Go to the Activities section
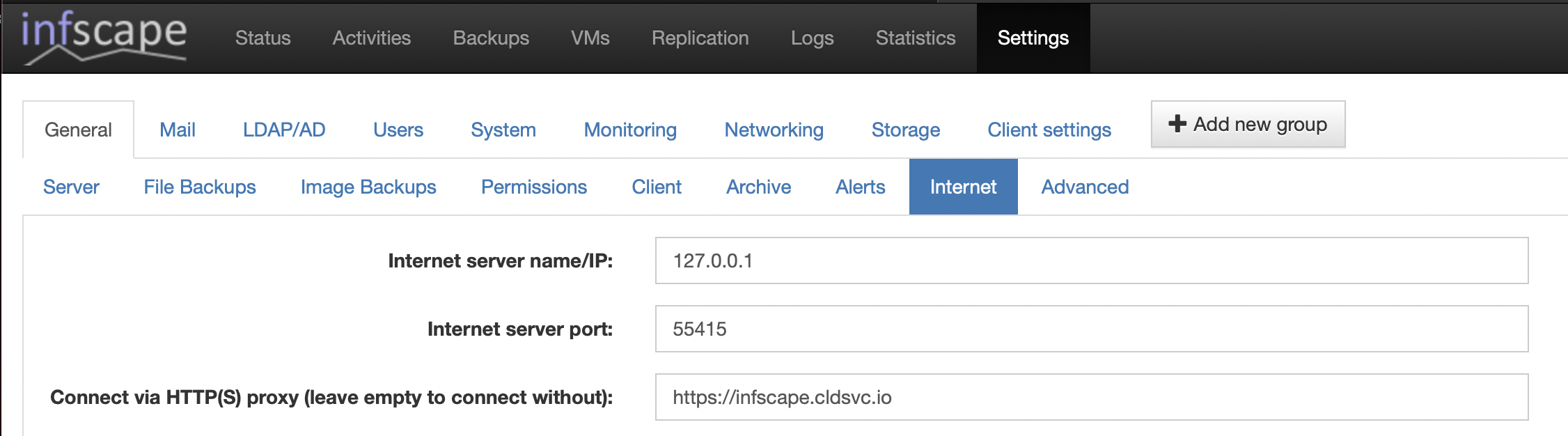1568x436 pixels. [371, 38]
